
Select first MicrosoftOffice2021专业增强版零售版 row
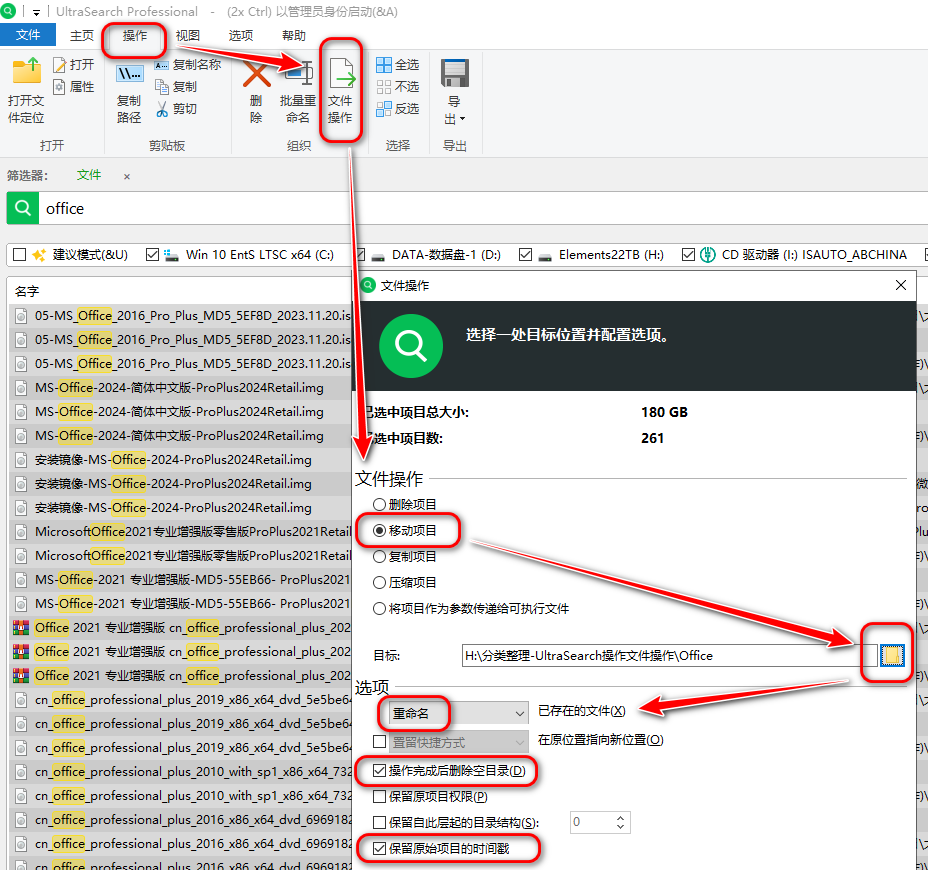click(x=181, y=531)
